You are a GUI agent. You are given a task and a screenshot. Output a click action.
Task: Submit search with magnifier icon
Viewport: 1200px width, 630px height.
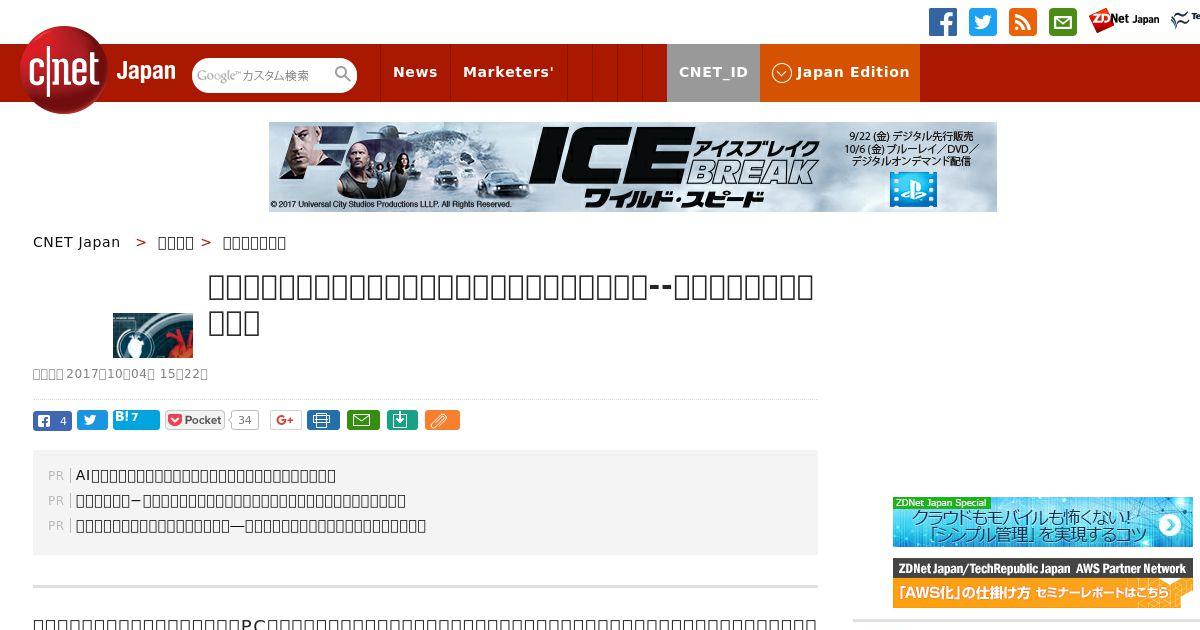(343, 75)
